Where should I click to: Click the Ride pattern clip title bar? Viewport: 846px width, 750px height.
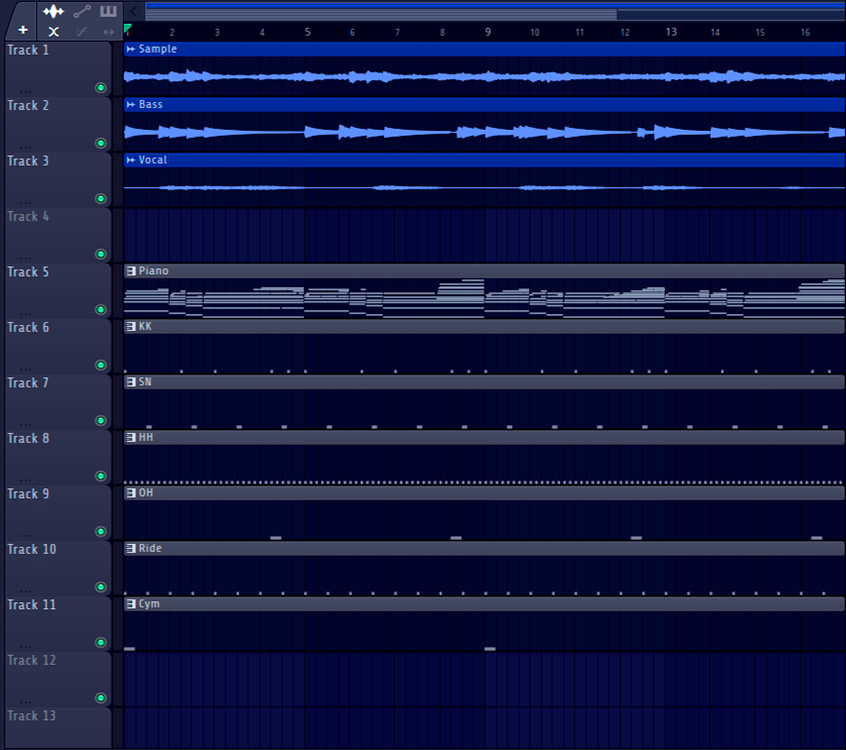(480, 548)
